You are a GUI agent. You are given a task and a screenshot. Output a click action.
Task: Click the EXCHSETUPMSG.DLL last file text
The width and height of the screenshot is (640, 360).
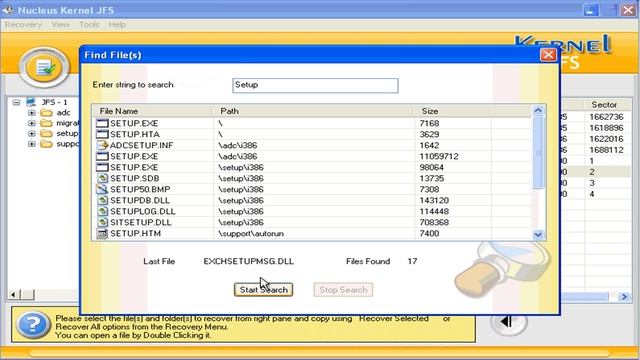tap(249, 261)
